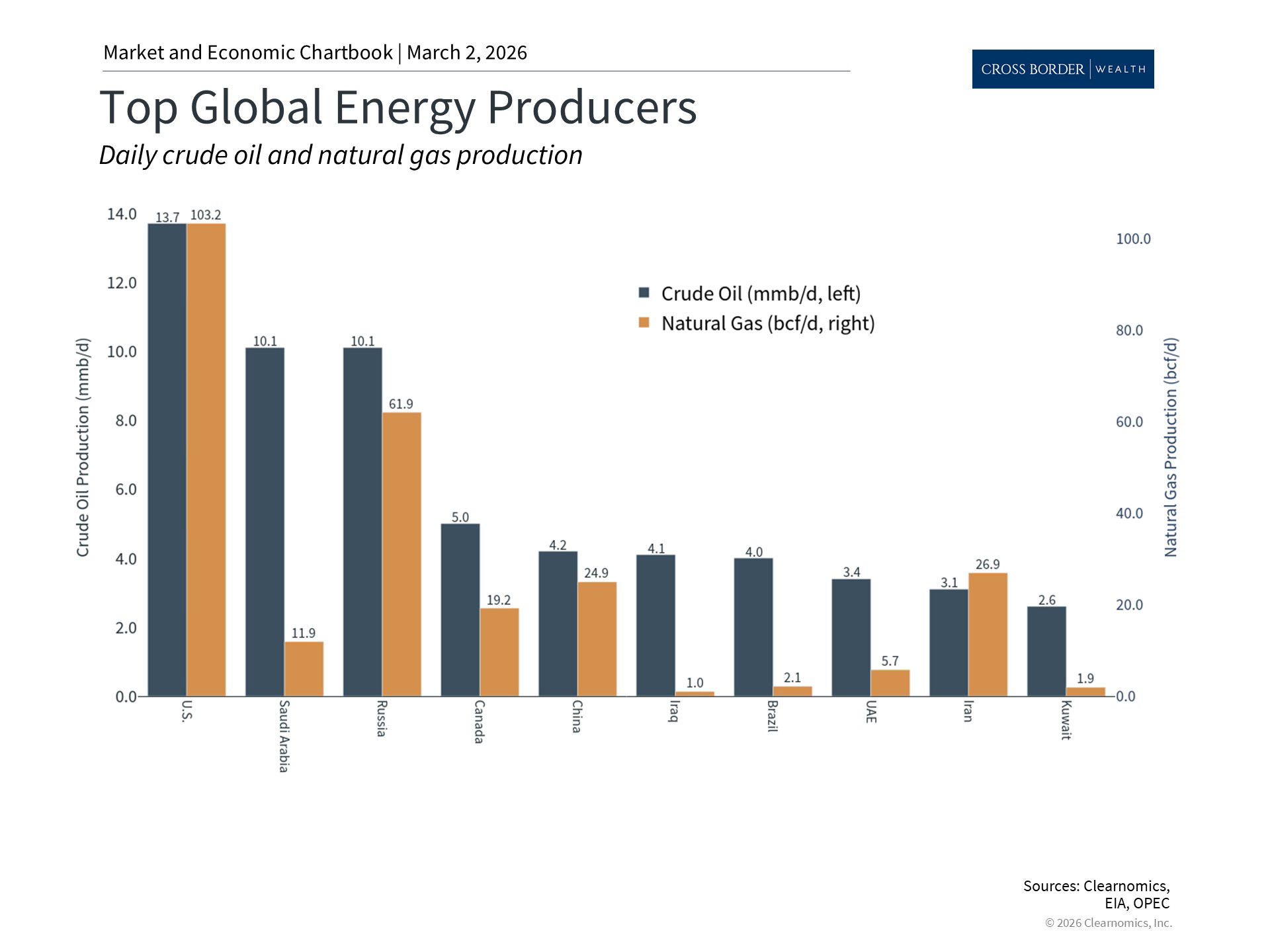Screen dimensions: 1270x952
Task: Click Russia's natural gas bar labeled 61.9
Action: pos(402,554)
